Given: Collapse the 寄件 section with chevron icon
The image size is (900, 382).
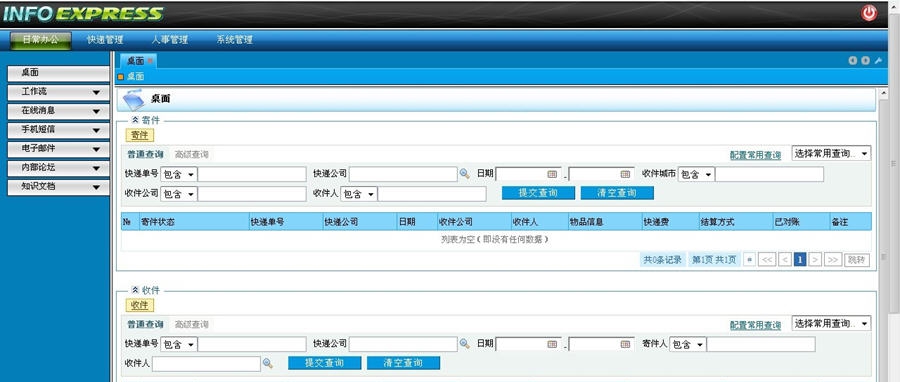Looking at the screenshot, I should (135, 120).
